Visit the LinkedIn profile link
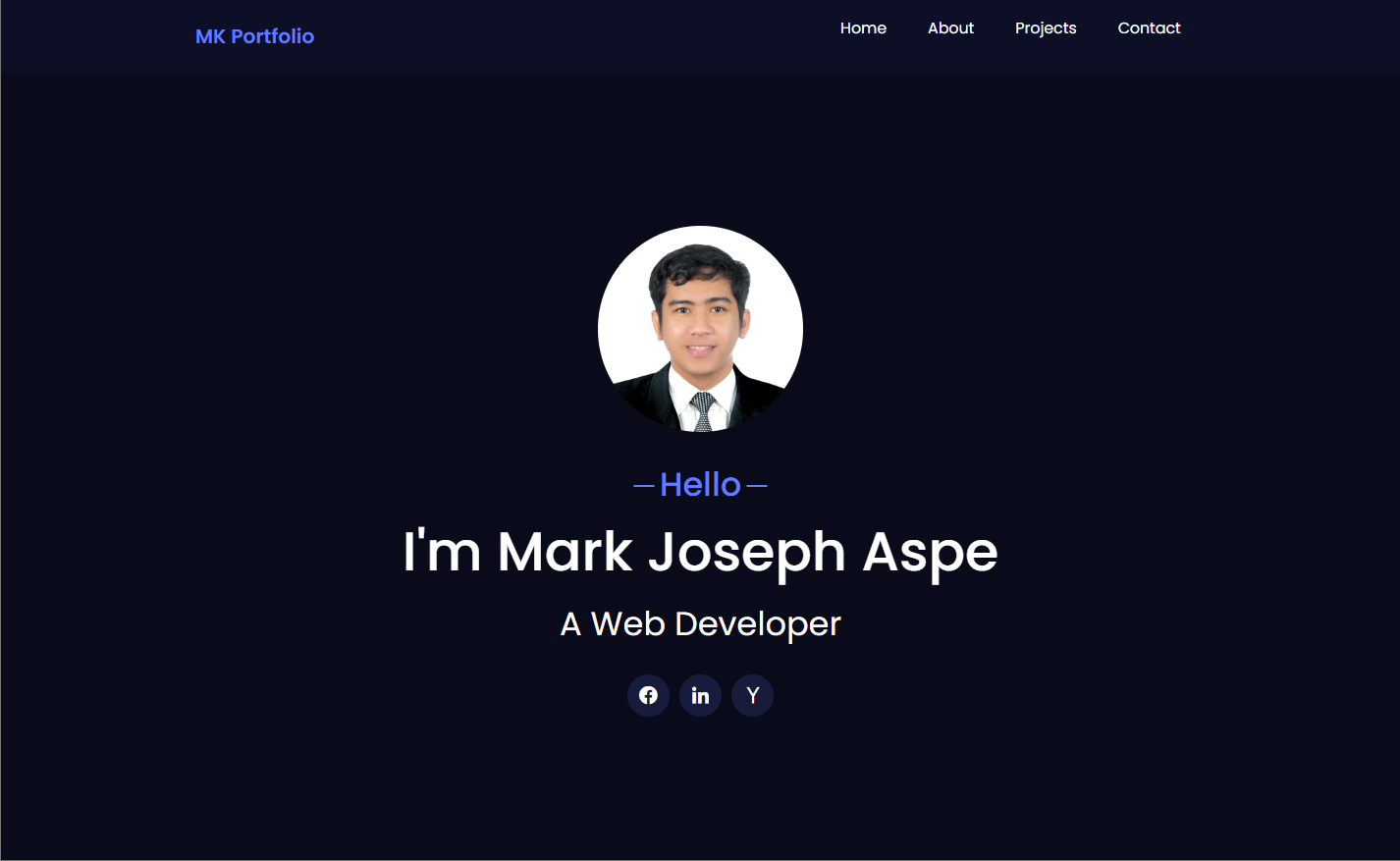The width and height of the screenshot is (1400, 861). tap(700, 695)
